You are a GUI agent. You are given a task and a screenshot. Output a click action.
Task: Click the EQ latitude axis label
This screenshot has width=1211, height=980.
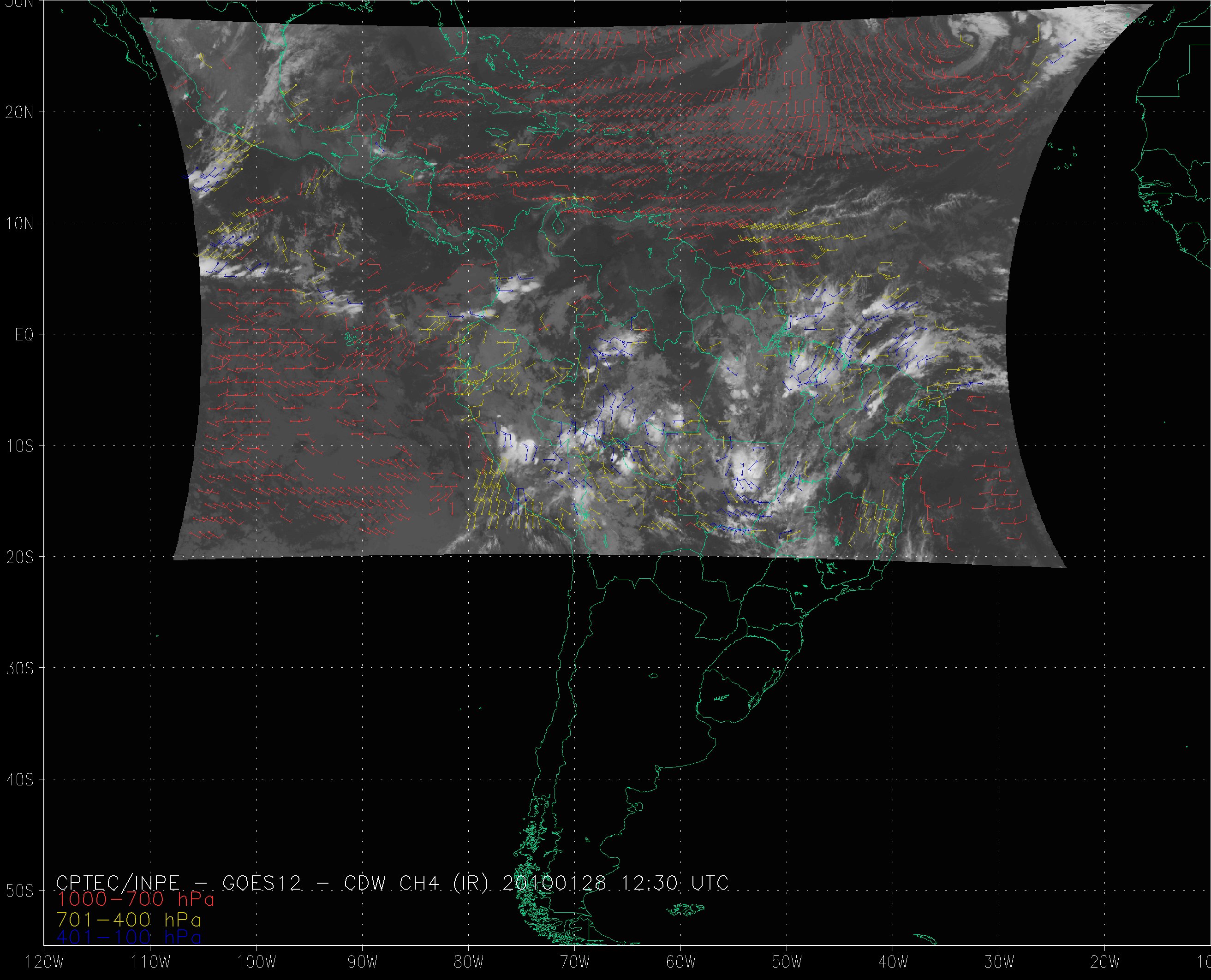(x=24, y=335)
